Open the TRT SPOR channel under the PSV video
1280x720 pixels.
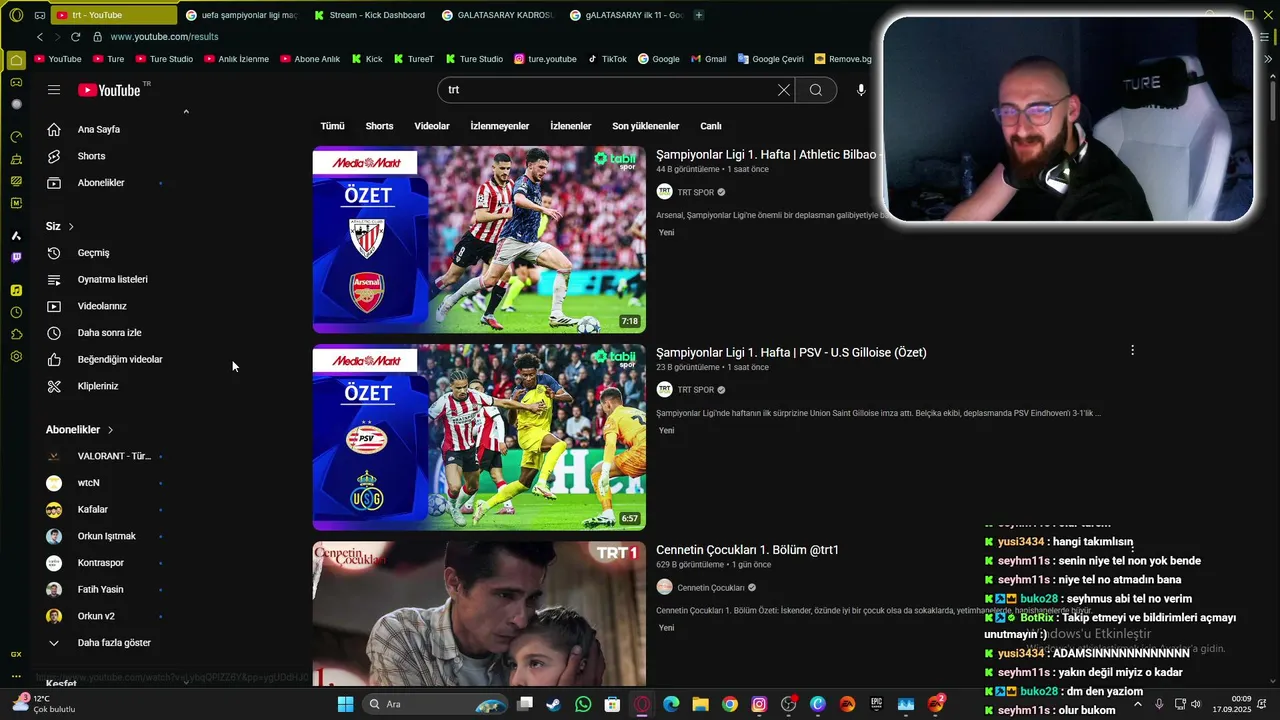coord(695,390)
